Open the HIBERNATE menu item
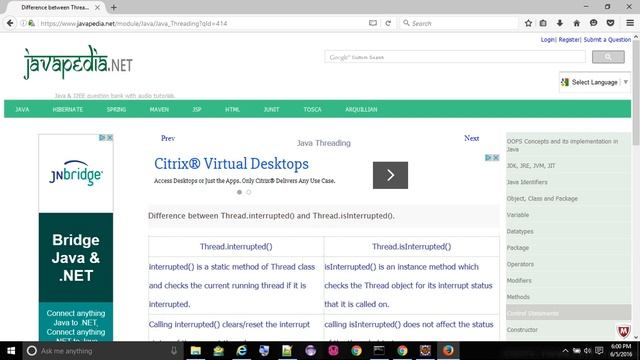 coord(68,109)
